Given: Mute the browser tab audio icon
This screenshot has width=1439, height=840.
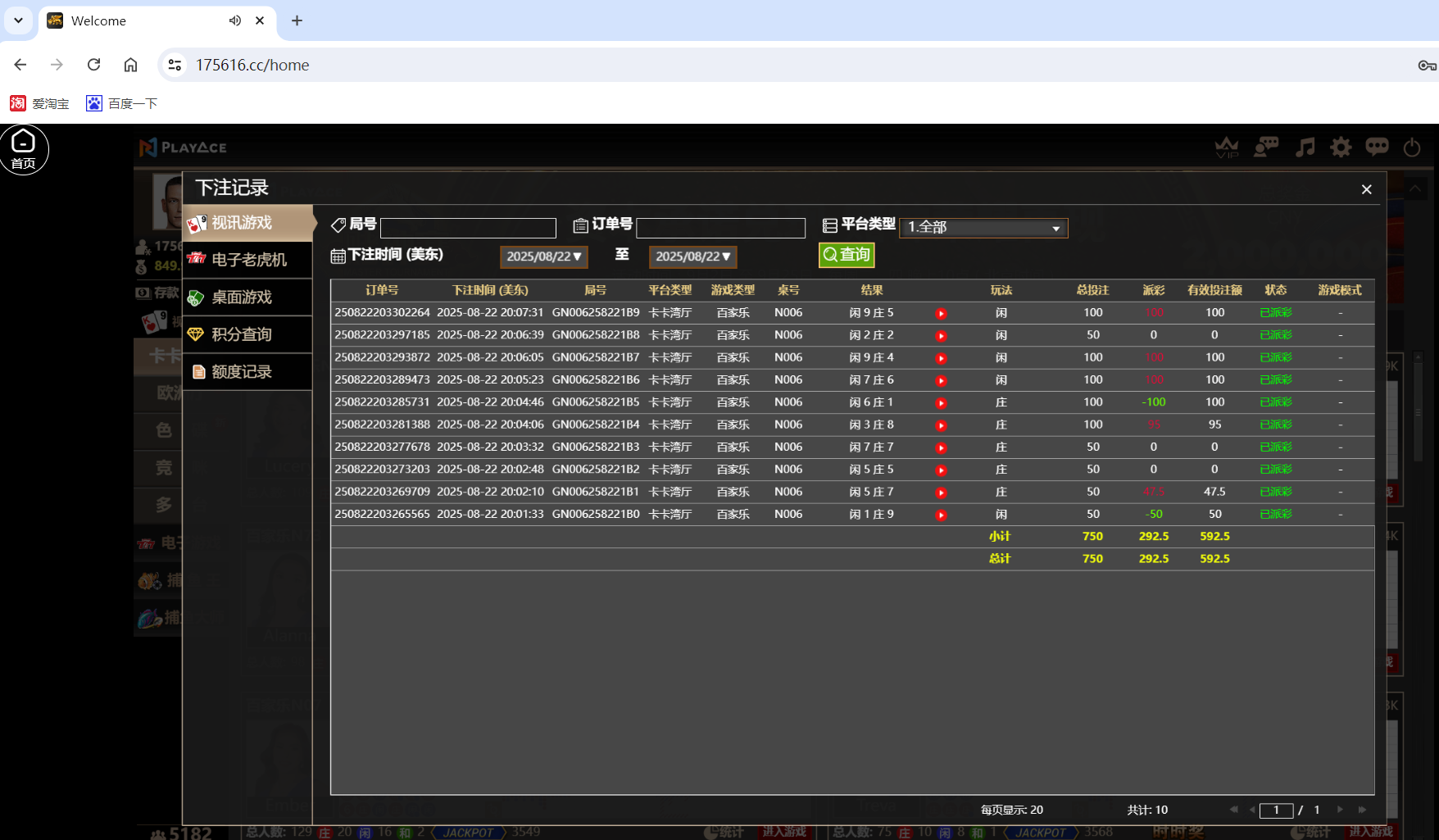Looking at the screenshot, I should (235, 20).
